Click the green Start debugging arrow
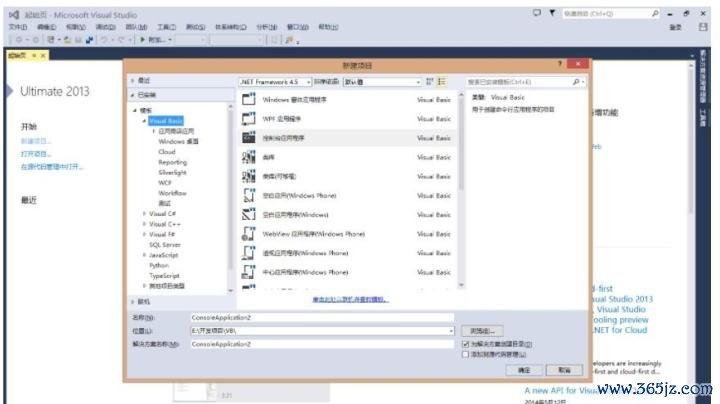720x404 pixels. click(x=142, y=40)
